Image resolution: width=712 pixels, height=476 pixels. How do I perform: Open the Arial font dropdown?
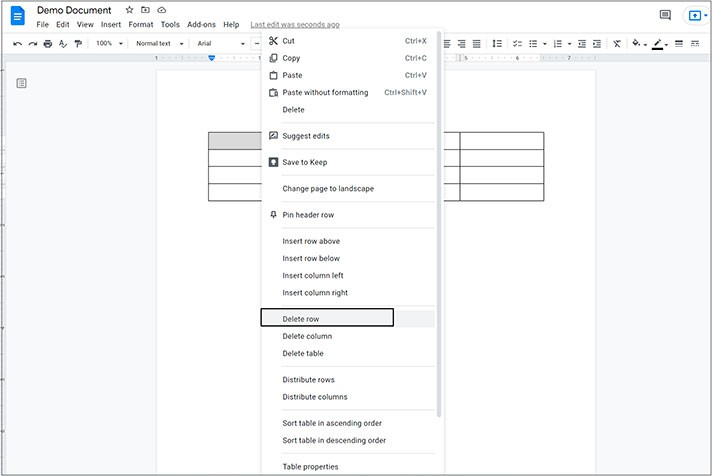221,44
